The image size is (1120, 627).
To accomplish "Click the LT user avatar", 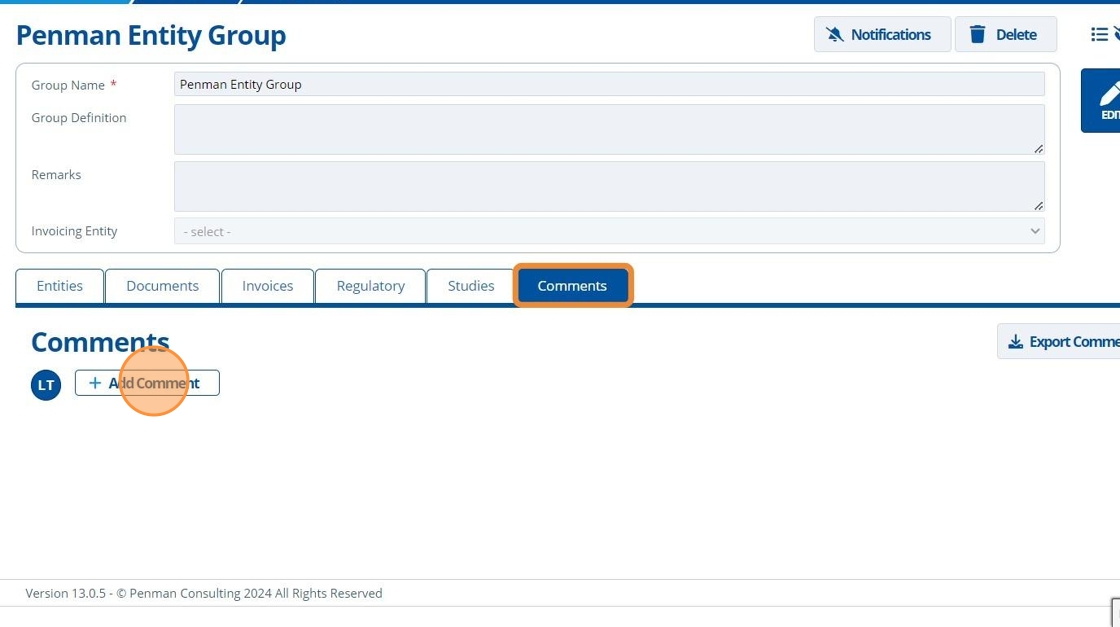I will 46,385.
